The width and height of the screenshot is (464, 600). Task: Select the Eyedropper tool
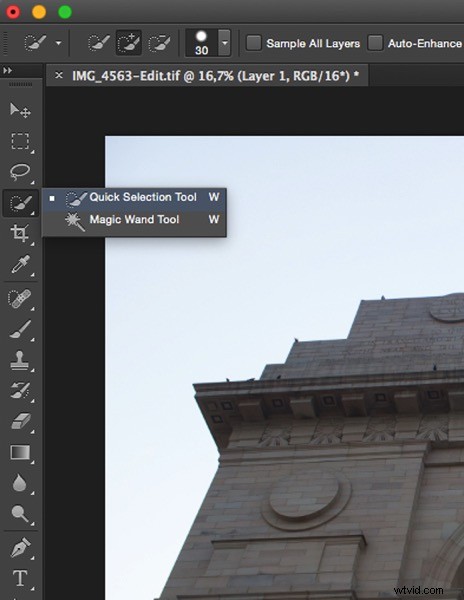20,264
